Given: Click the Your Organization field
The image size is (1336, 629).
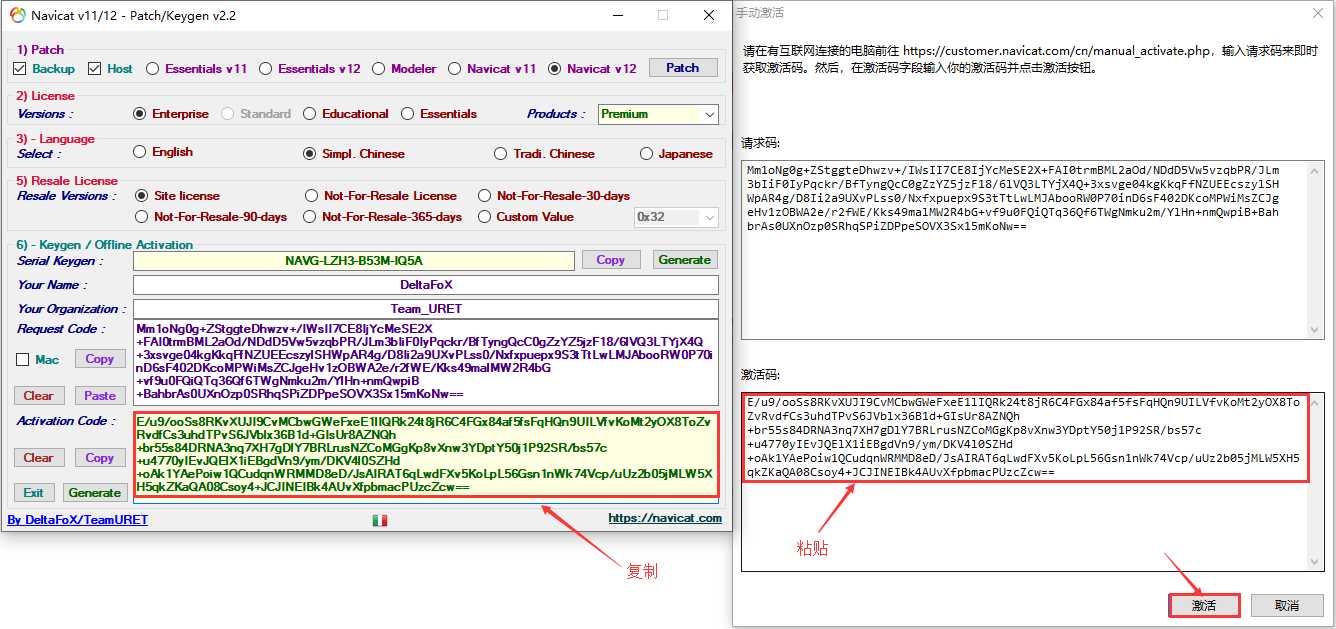Looking at the screenshot, I should click(x=425, y=309).
